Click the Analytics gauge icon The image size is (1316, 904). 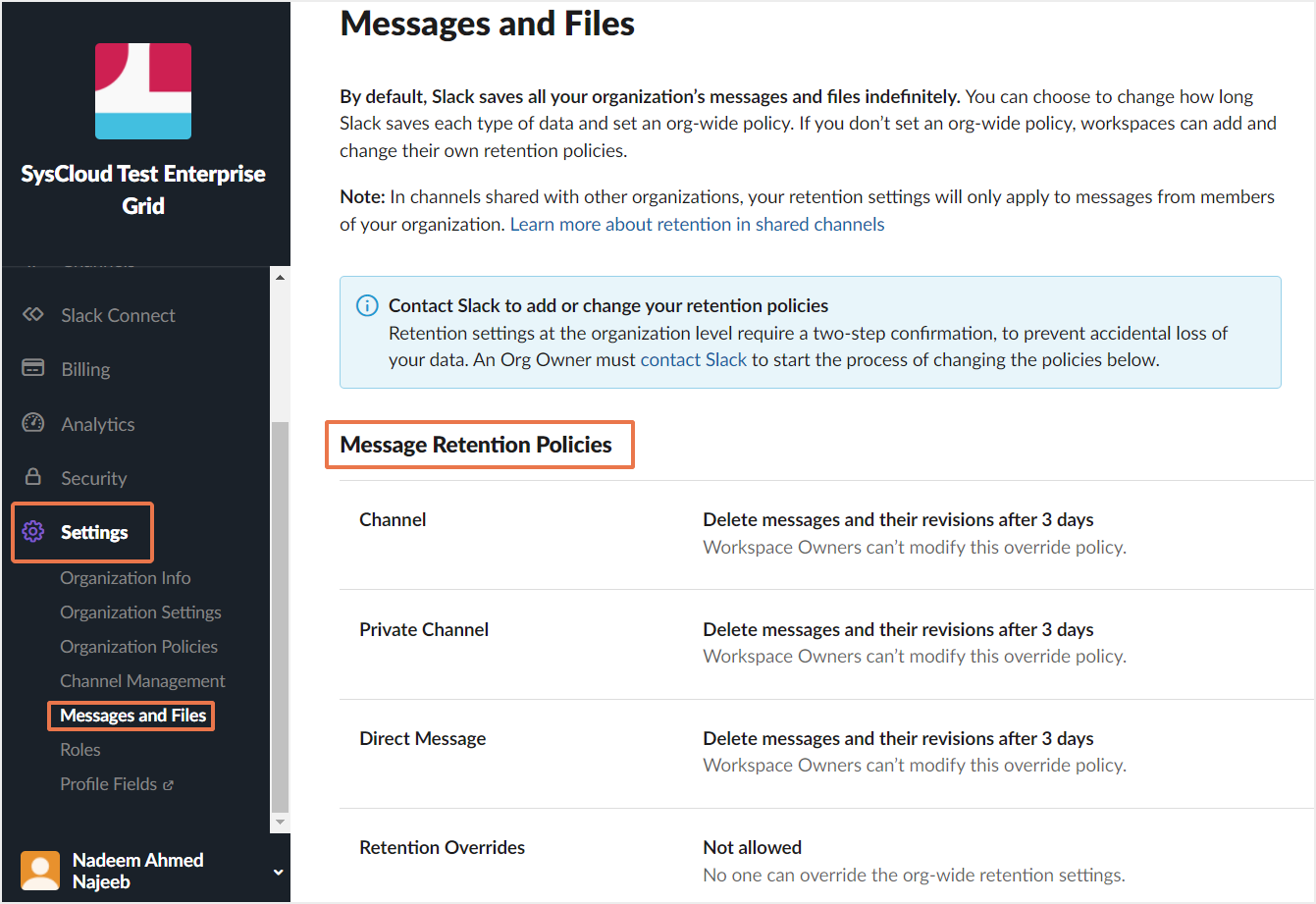33,424
